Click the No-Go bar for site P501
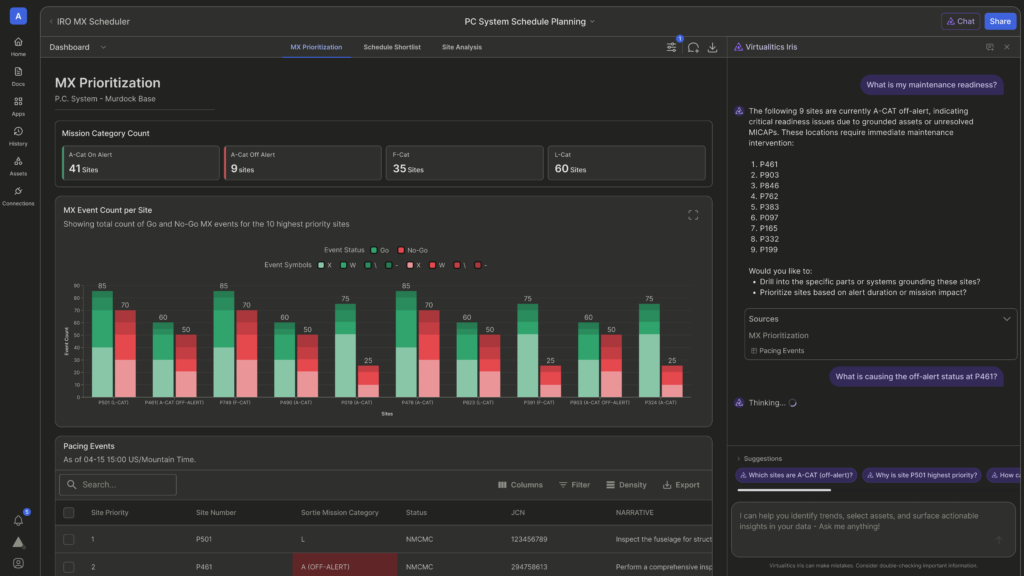 tap(125, 353)
